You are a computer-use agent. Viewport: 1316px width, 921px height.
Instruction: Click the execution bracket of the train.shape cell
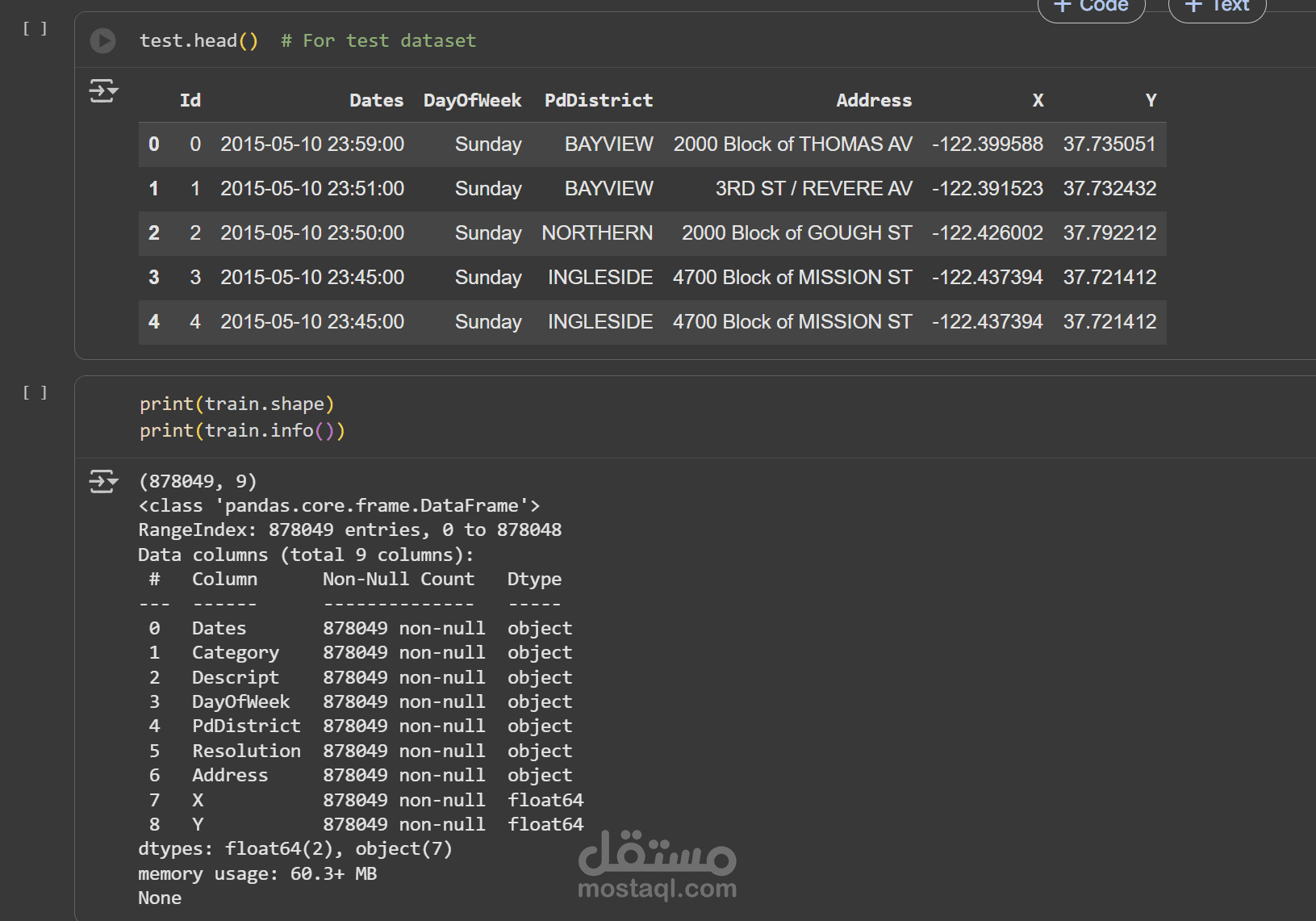pos(35,393)
